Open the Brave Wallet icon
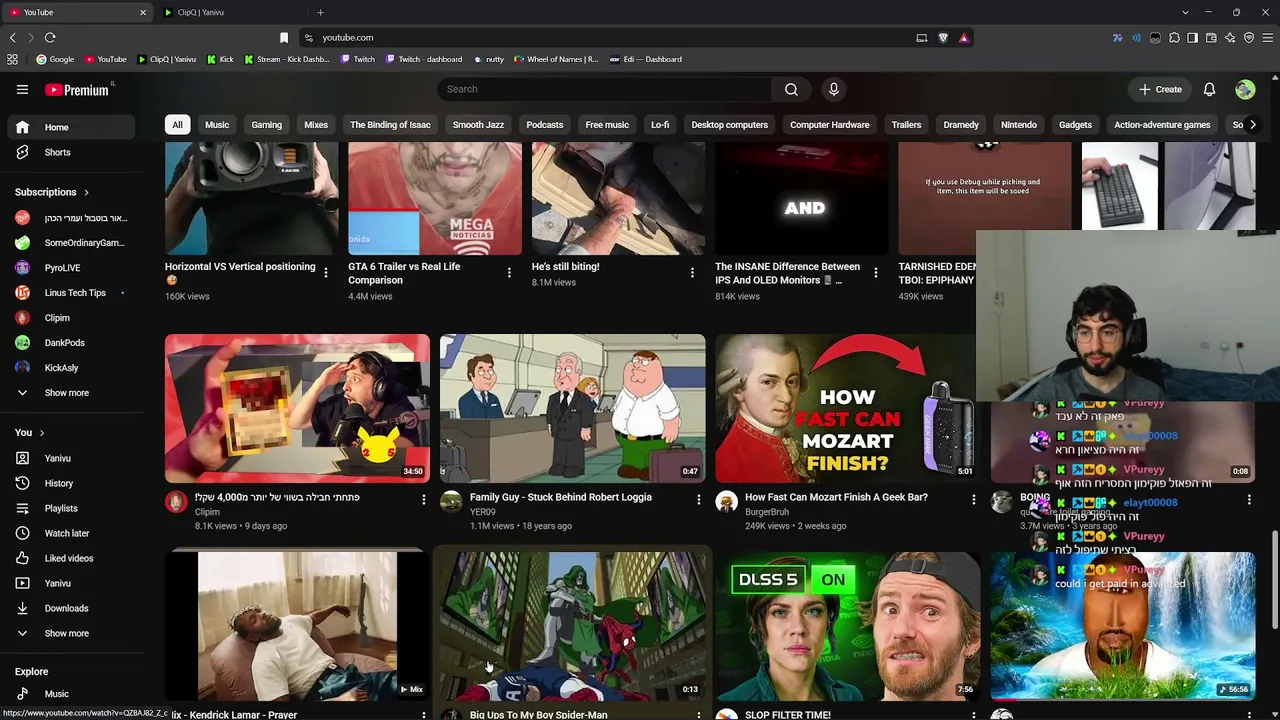The height and width of the screenshot is (720, 1280). pyautogui.click(x=1211, y=38)
